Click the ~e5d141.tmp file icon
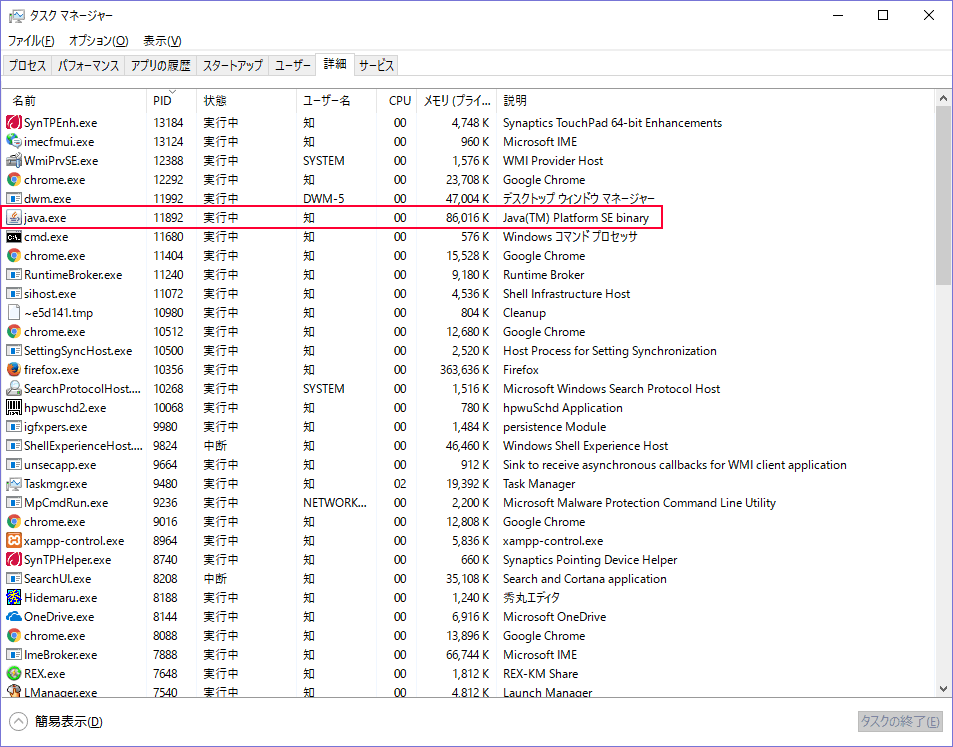The height and width of the screenshot is (747, 953). [14, 312]
